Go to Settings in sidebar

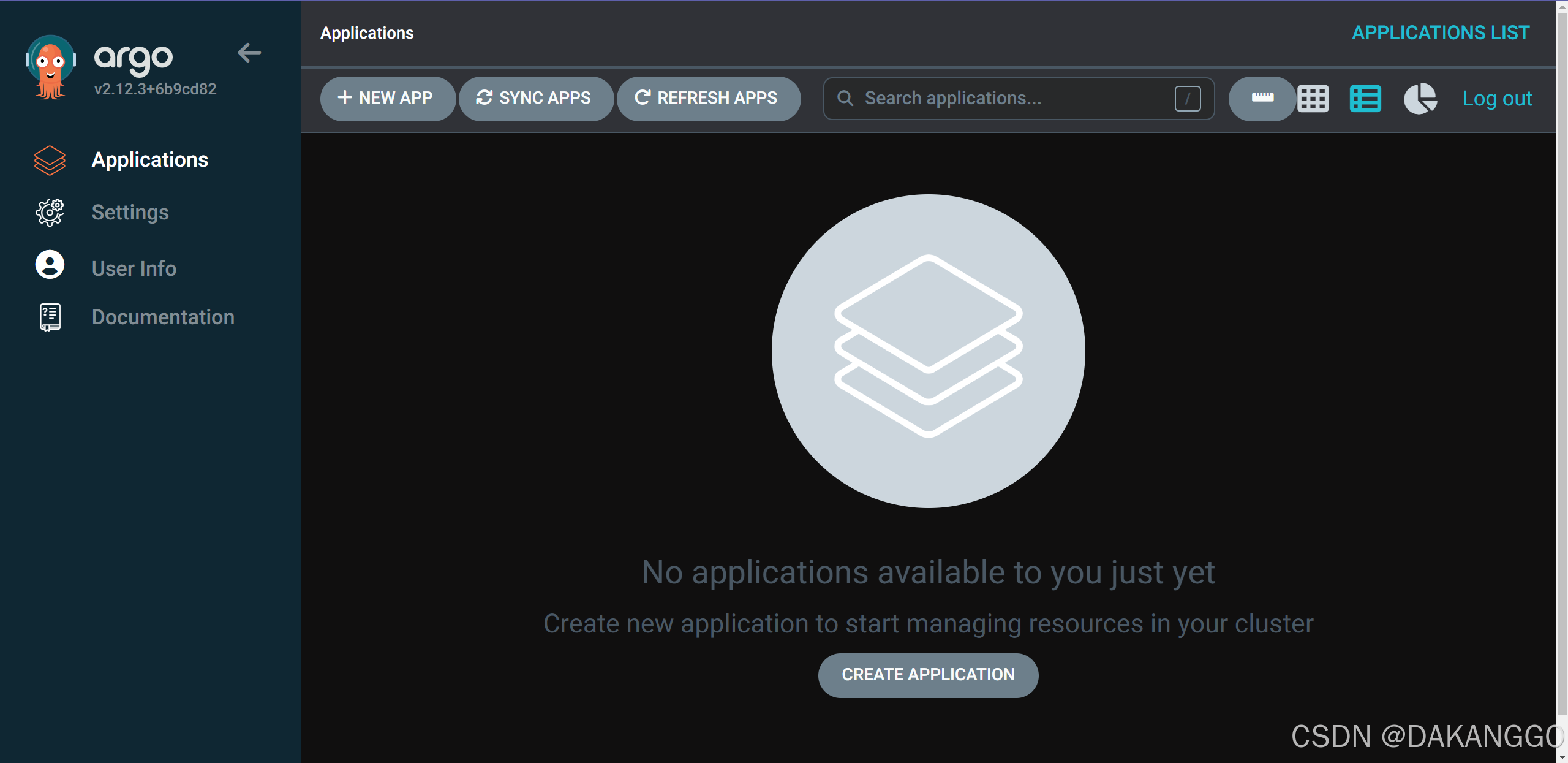[130, 213]
